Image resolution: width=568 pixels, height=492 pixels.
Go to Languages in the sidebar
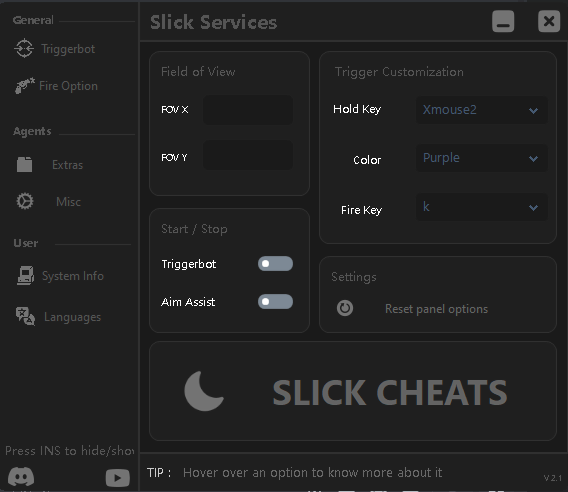[x=72, y=317]
